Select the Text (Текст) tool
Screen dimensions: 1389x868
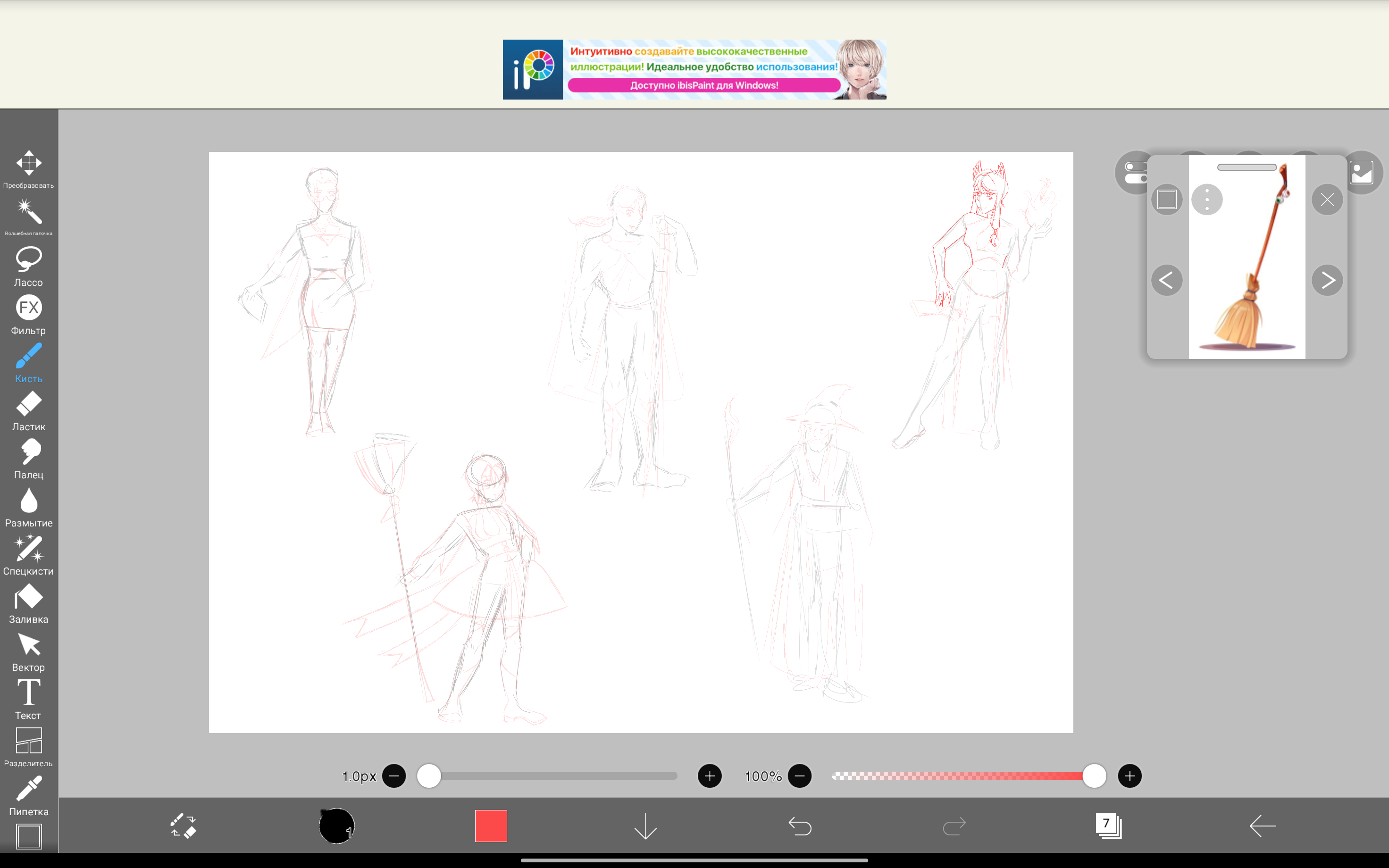point(28,699)
